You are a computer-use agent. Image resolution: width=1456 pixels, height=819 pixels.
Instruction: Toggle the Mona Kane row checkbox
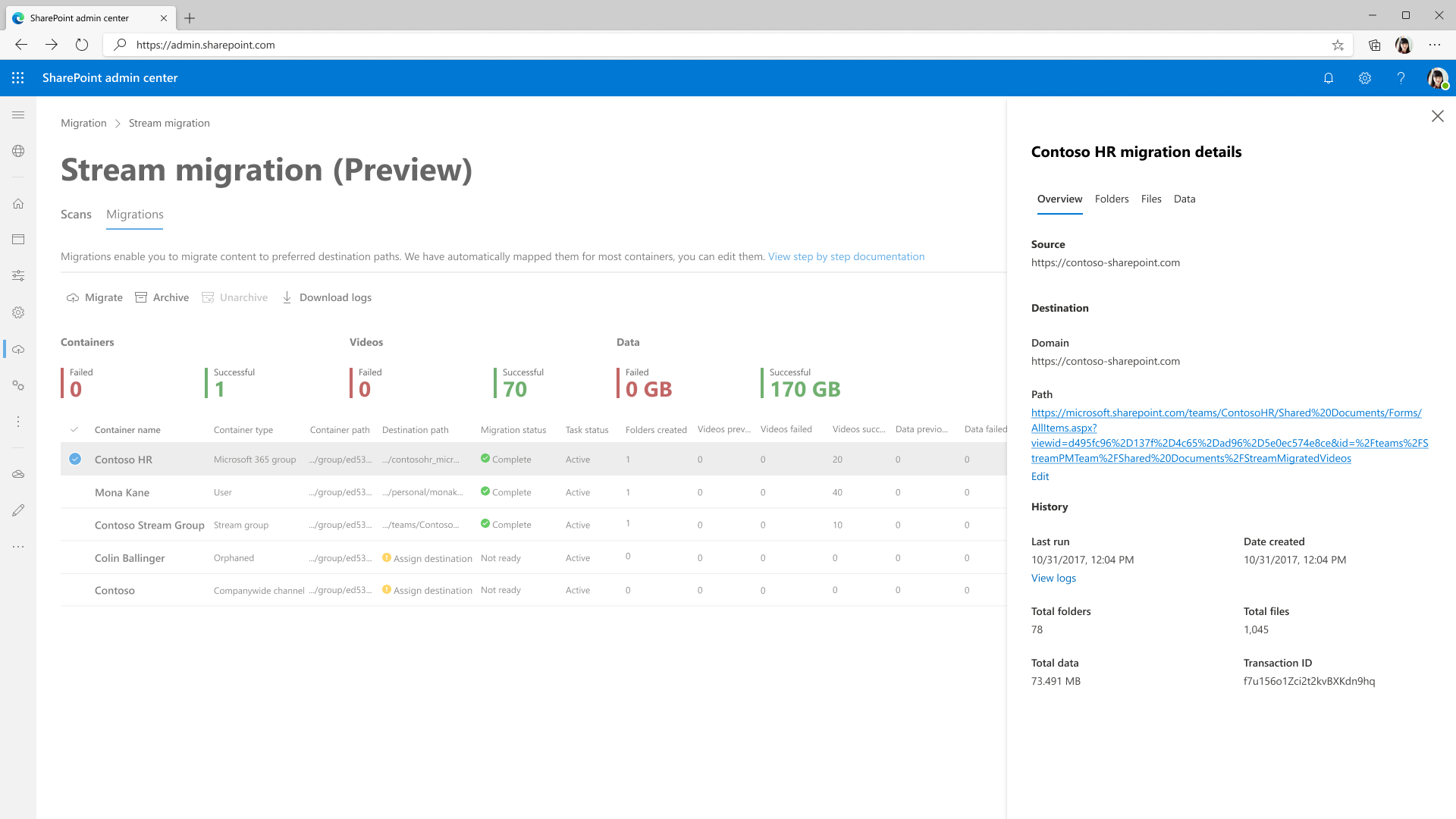75,492
